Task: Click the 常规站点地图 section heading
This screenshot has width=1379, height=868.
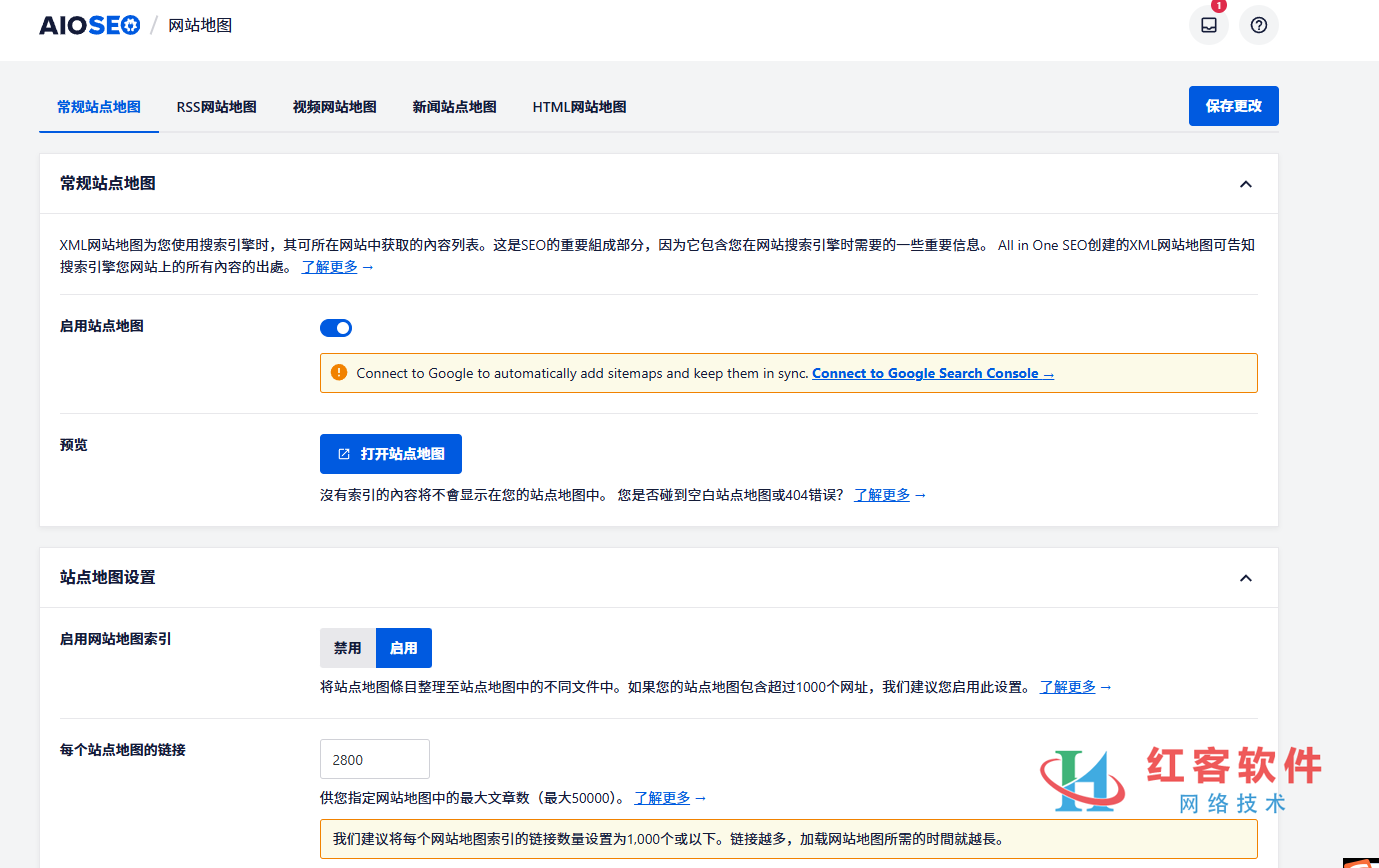Action: 108,184
